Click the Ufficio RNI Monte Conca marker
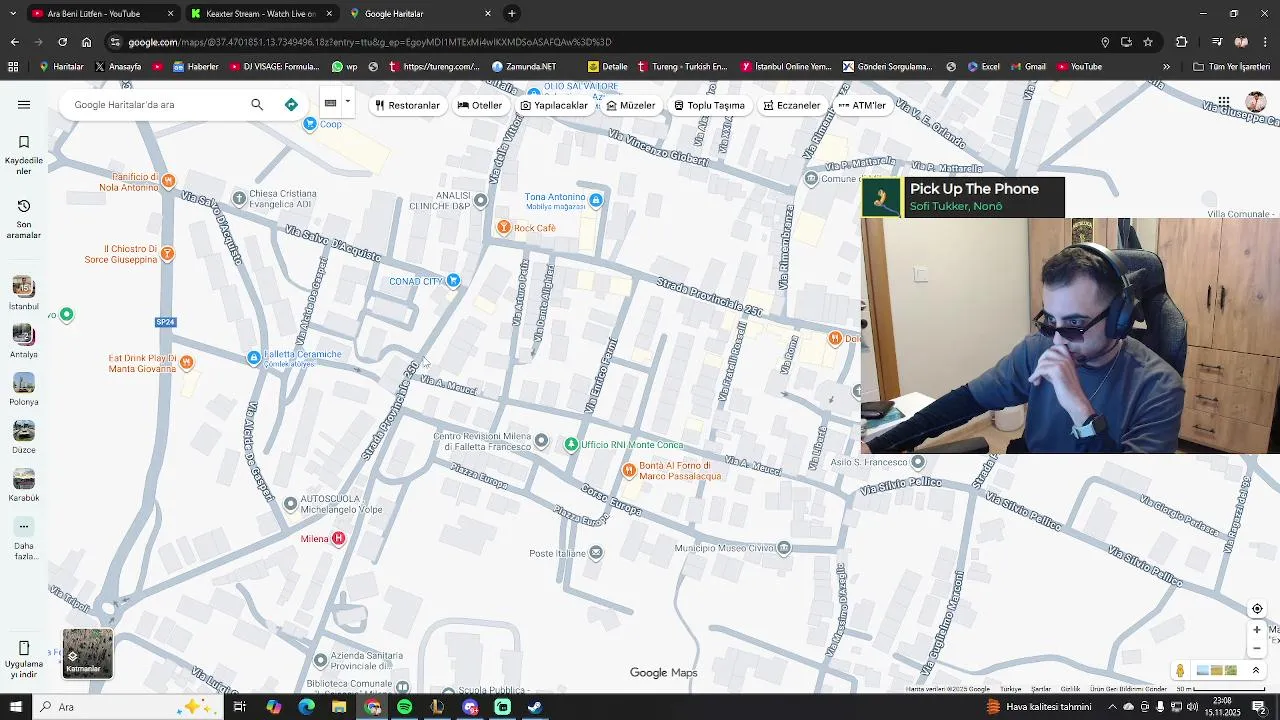Viewport: 1280px width, 720px height. click(x=571, y=444)
